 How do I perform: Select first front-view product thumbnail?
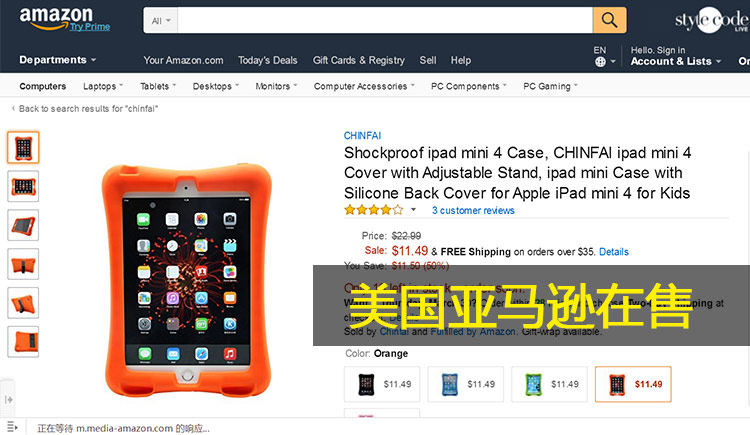pos(23,147)
